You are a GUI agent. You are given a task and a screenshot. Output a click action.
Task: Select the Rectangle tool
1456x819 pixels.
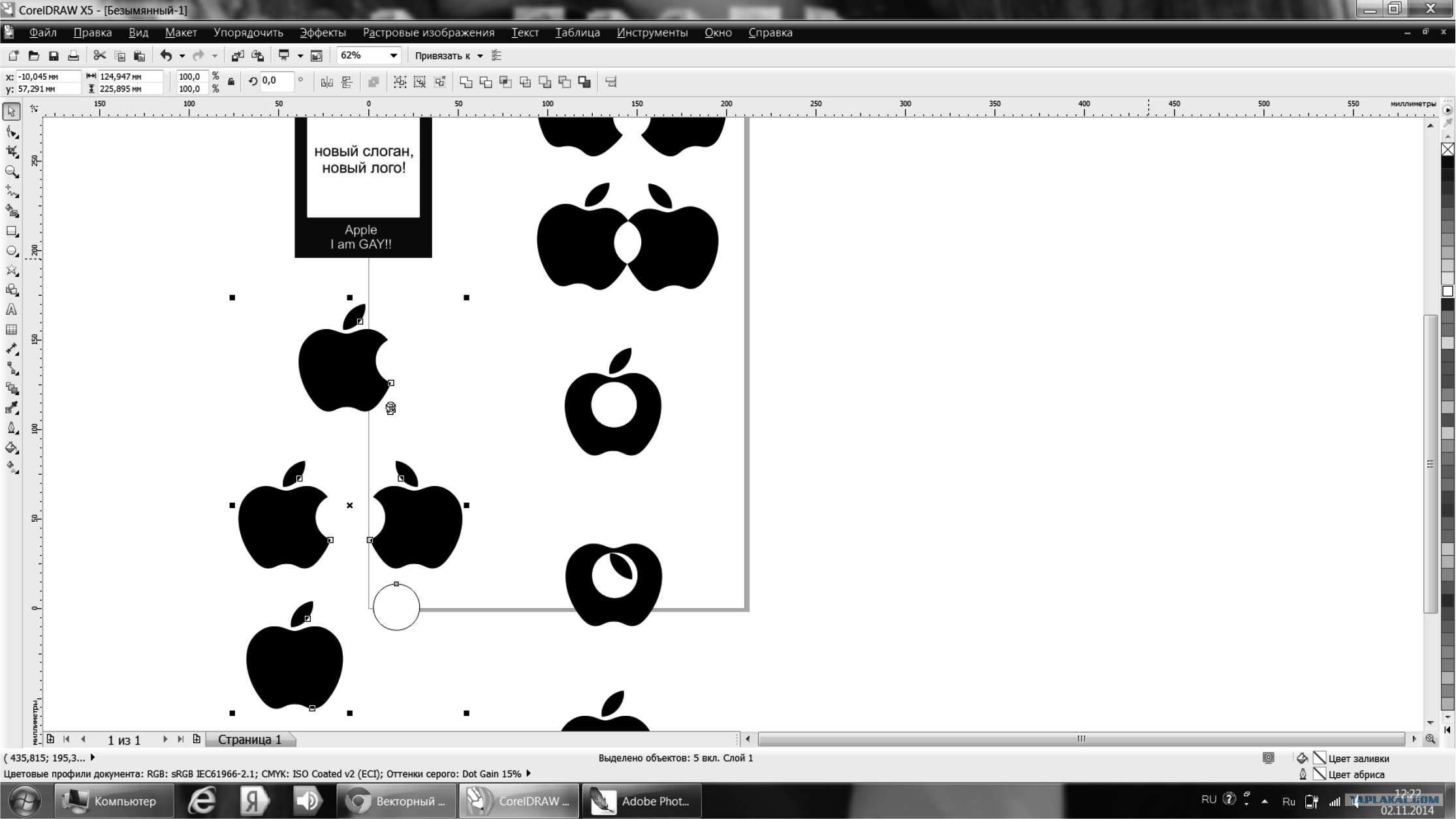tap(12, 231)
